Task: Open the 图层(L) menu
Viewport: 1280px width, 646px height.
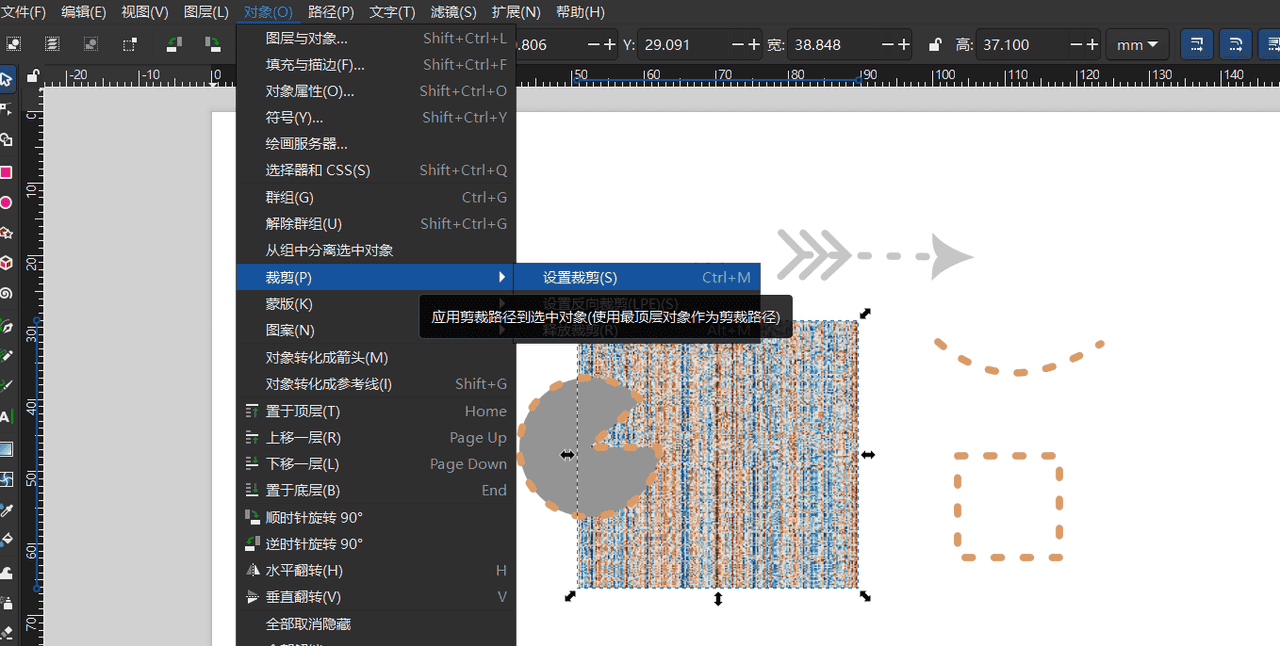Action: 206,12
